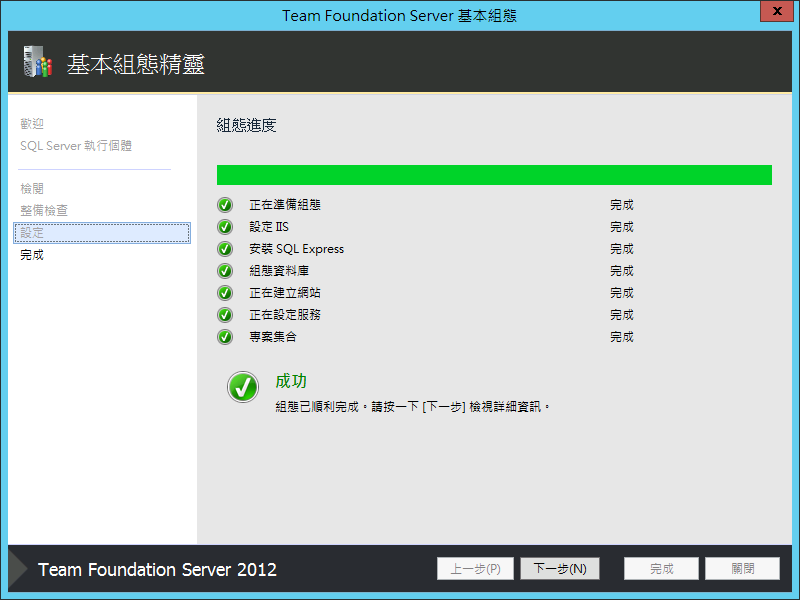800x600 pixels.
Task: Click the check icon beside 安裝 SQL Express
Action: pyautogui.click(x=224, y=249)
